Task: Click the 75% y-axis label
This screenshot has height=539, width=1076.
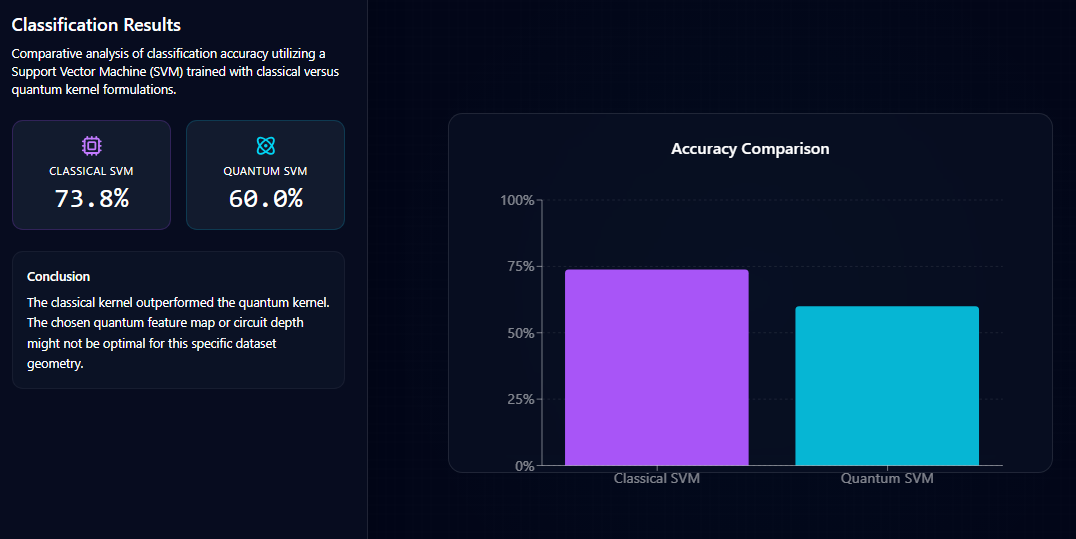Action: tap(520, 266)
